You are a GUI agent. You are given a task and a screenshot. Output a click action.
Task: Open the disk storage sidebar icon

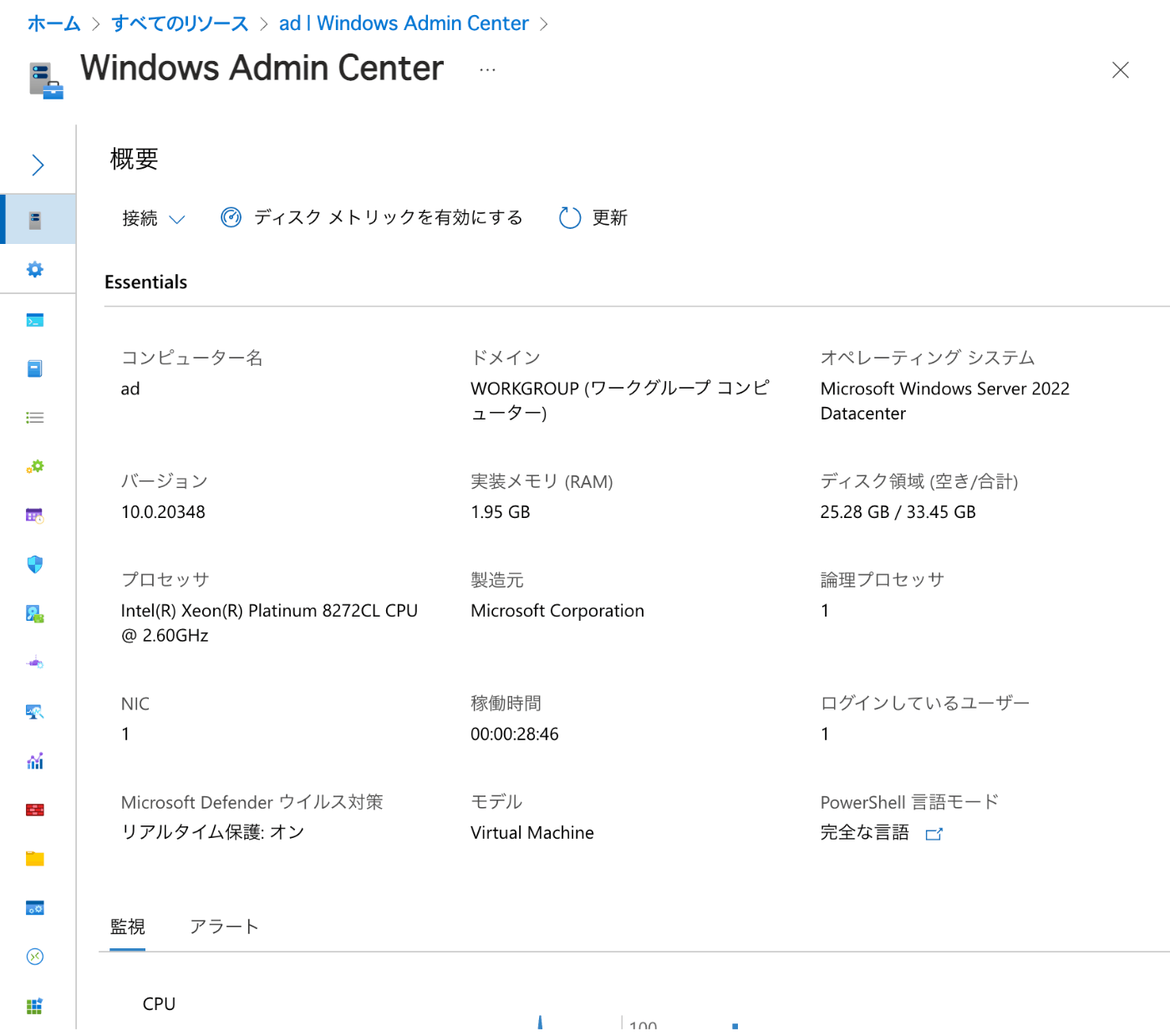click(35, 614)
